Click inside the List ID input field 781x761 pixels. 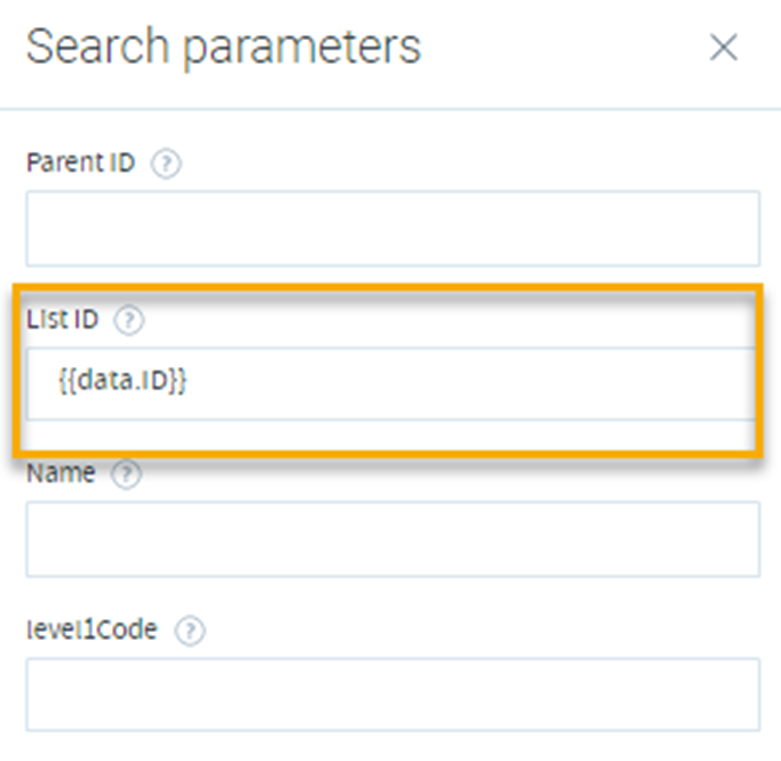pos(391,384)
